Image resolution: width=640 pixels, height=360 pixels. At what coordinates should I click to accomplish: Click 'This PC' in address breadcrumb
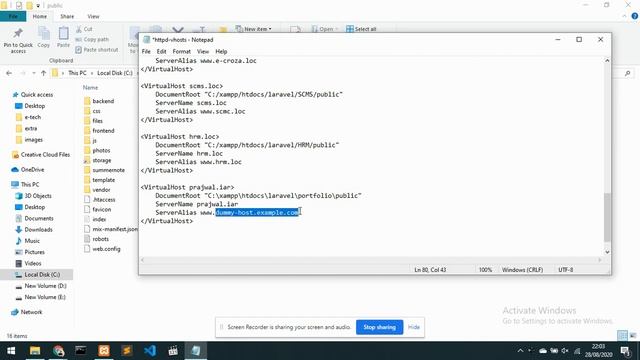(77, 73)
